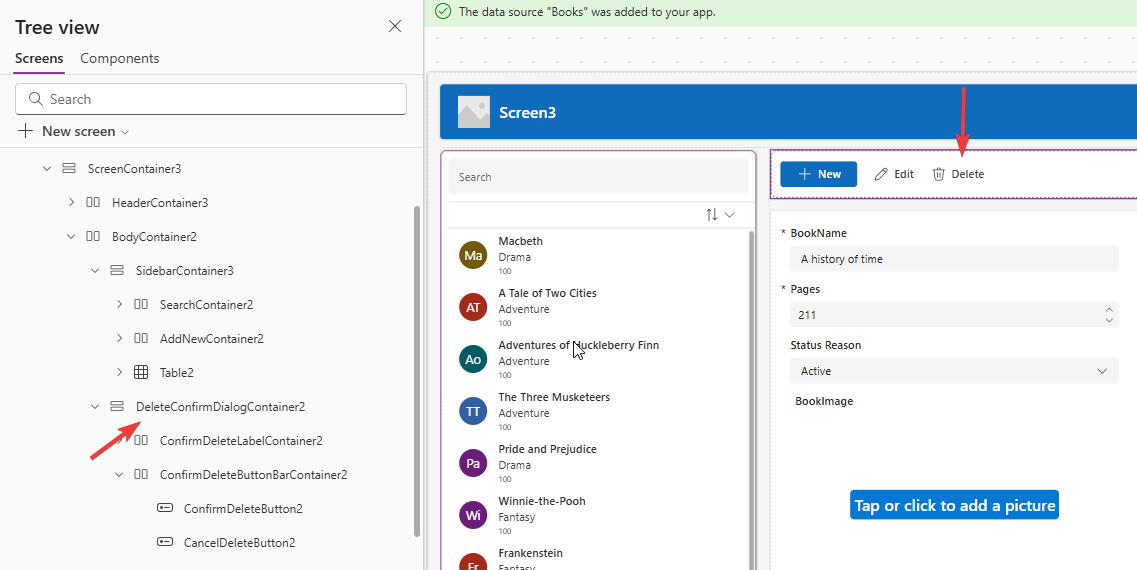Click the Table2 grid icon
Image resolution: width=1137 pixels, height=570 pixels.
[141, 372]
